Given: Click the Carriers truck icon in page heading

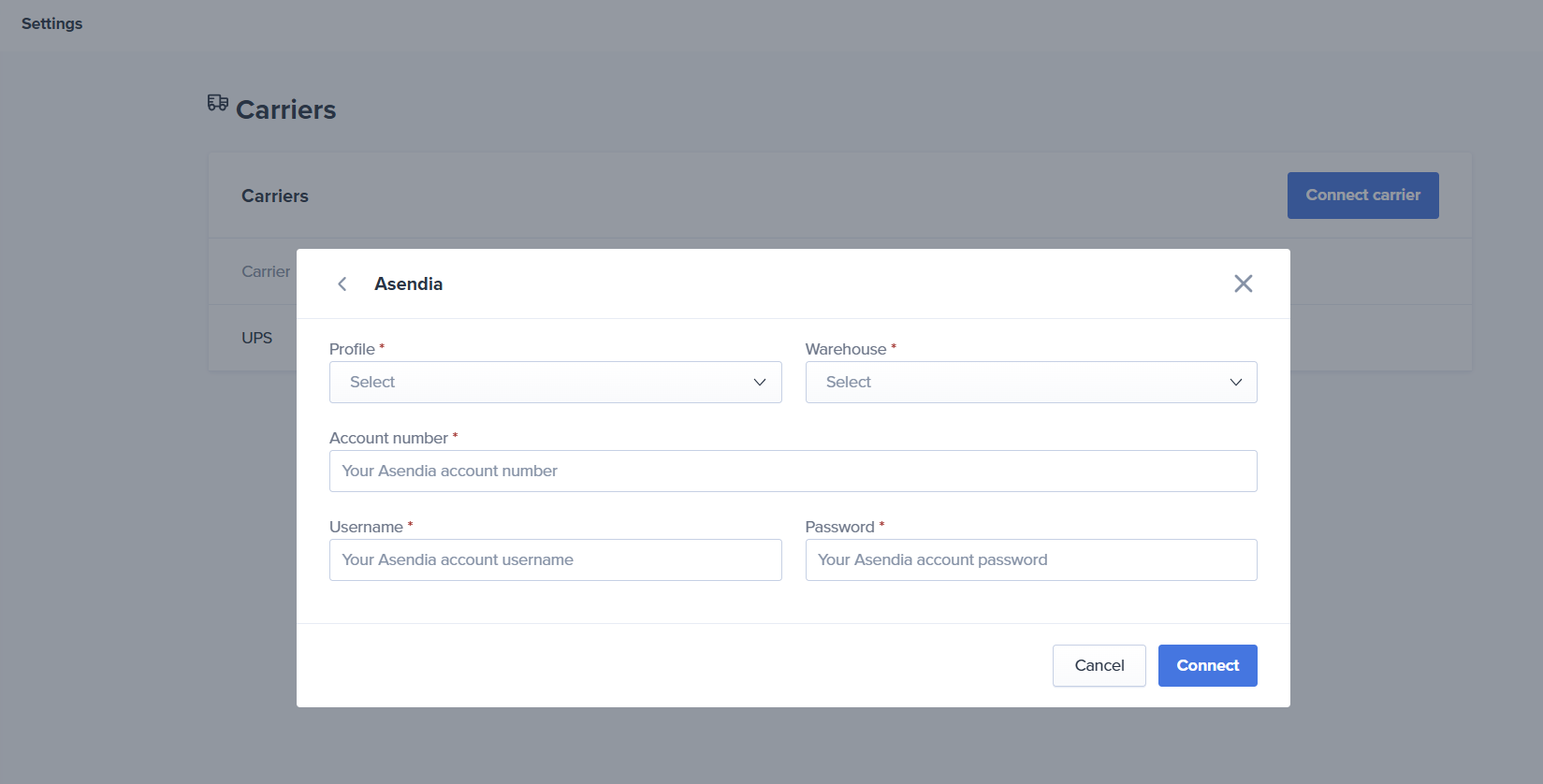Looking at the screenshot, I should 218,103.
